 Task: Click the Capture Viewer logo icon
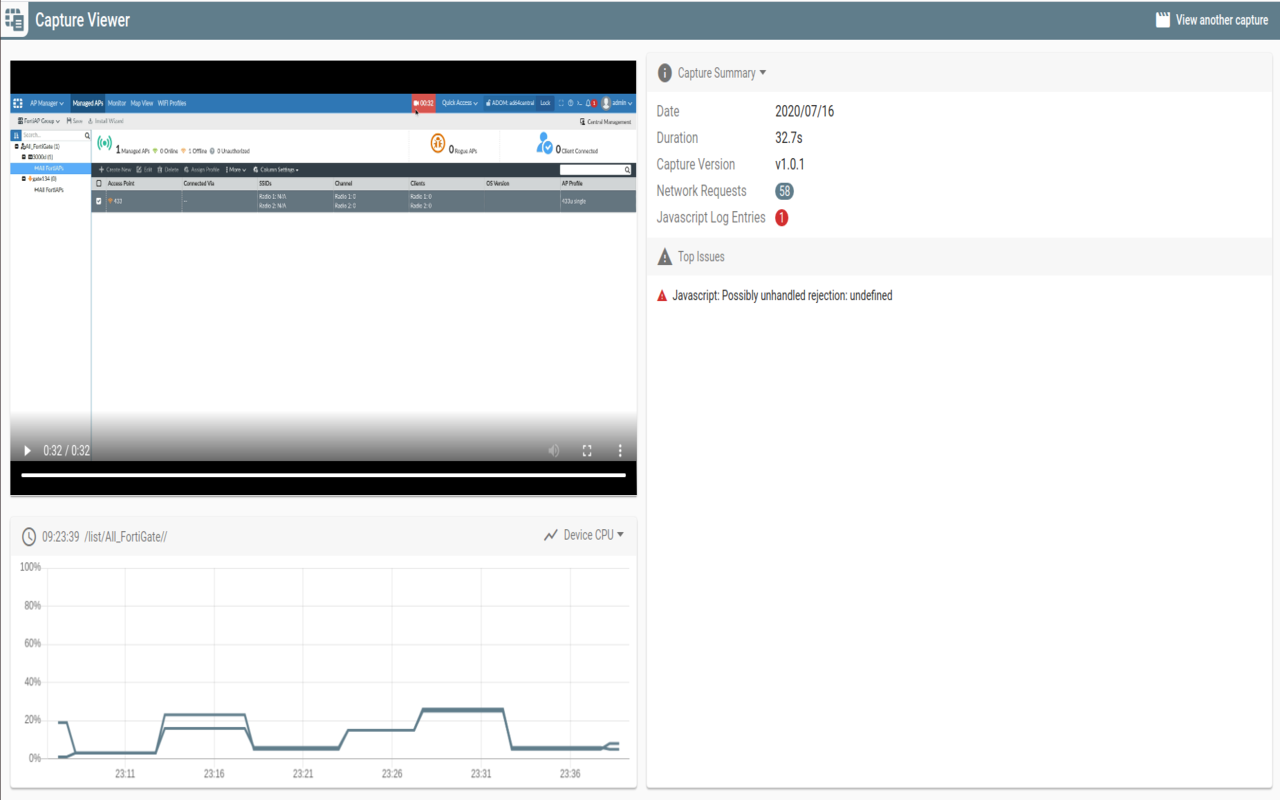tap(15, 19)
